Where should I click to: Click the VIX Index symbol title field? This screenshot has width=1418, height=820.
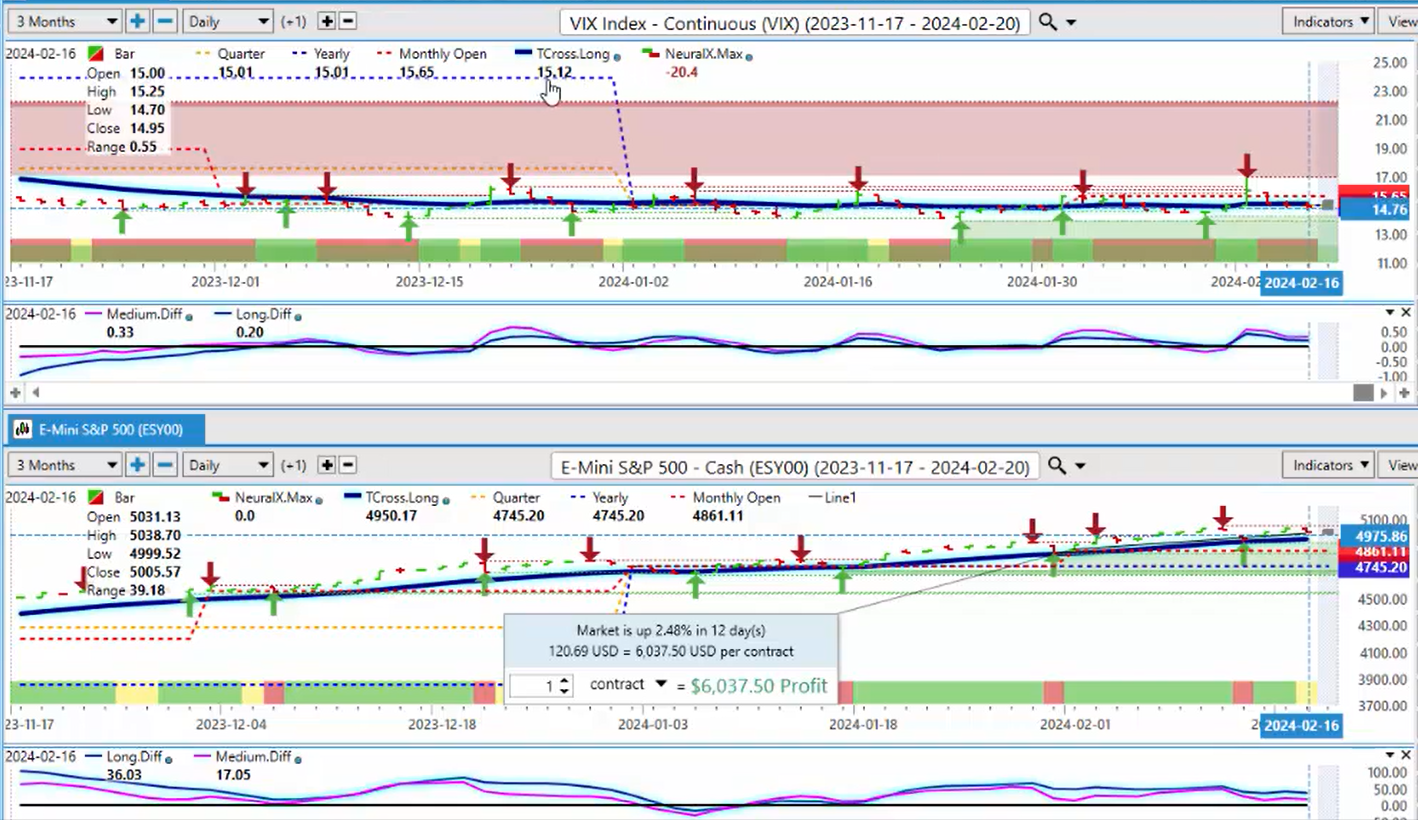pos(794,22)
